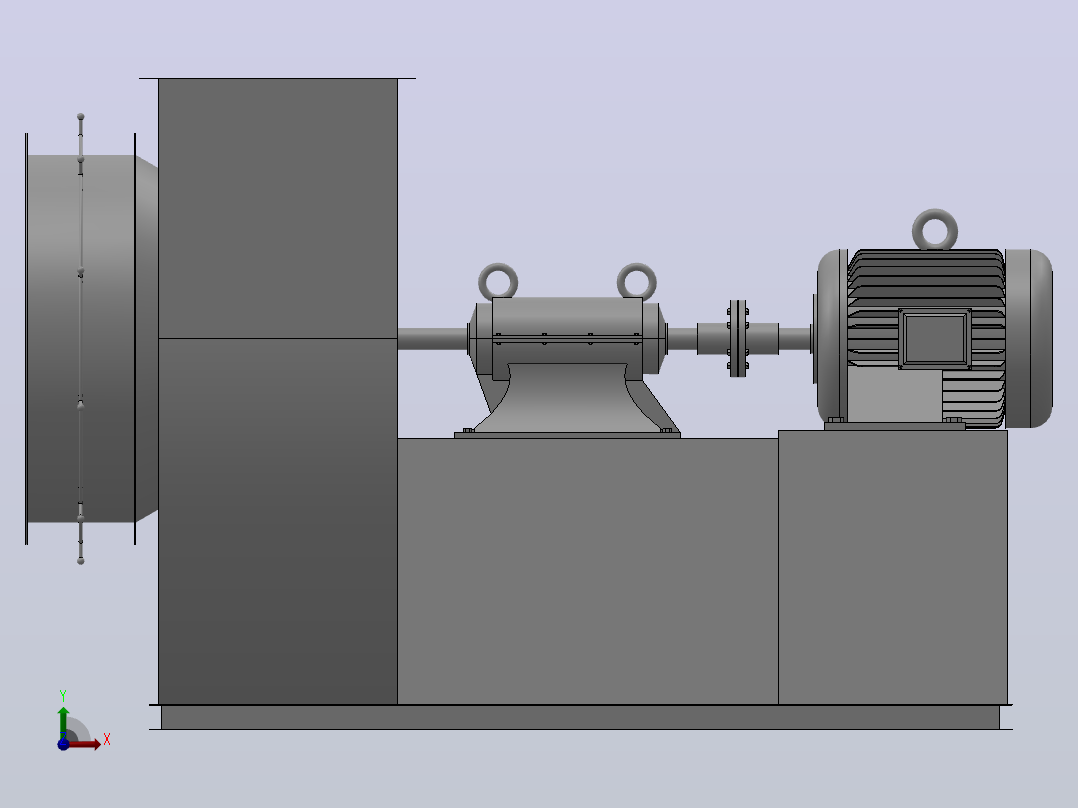The height and width of the screenshot is (808, 1078).
Task: Select the inlet damper control rod
Action: tap(80, 338)
